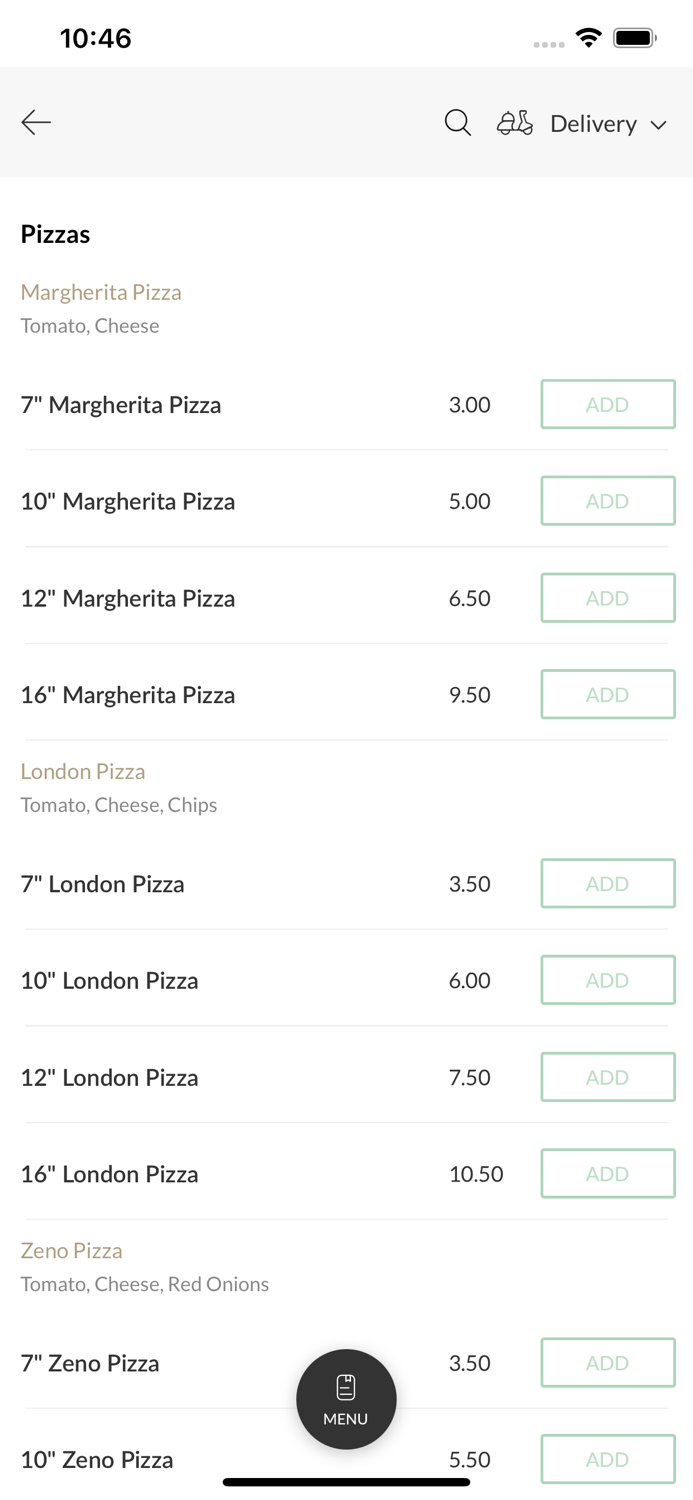Open the London Pizza section
693x1500 pixels.
[x=83, y=771]
